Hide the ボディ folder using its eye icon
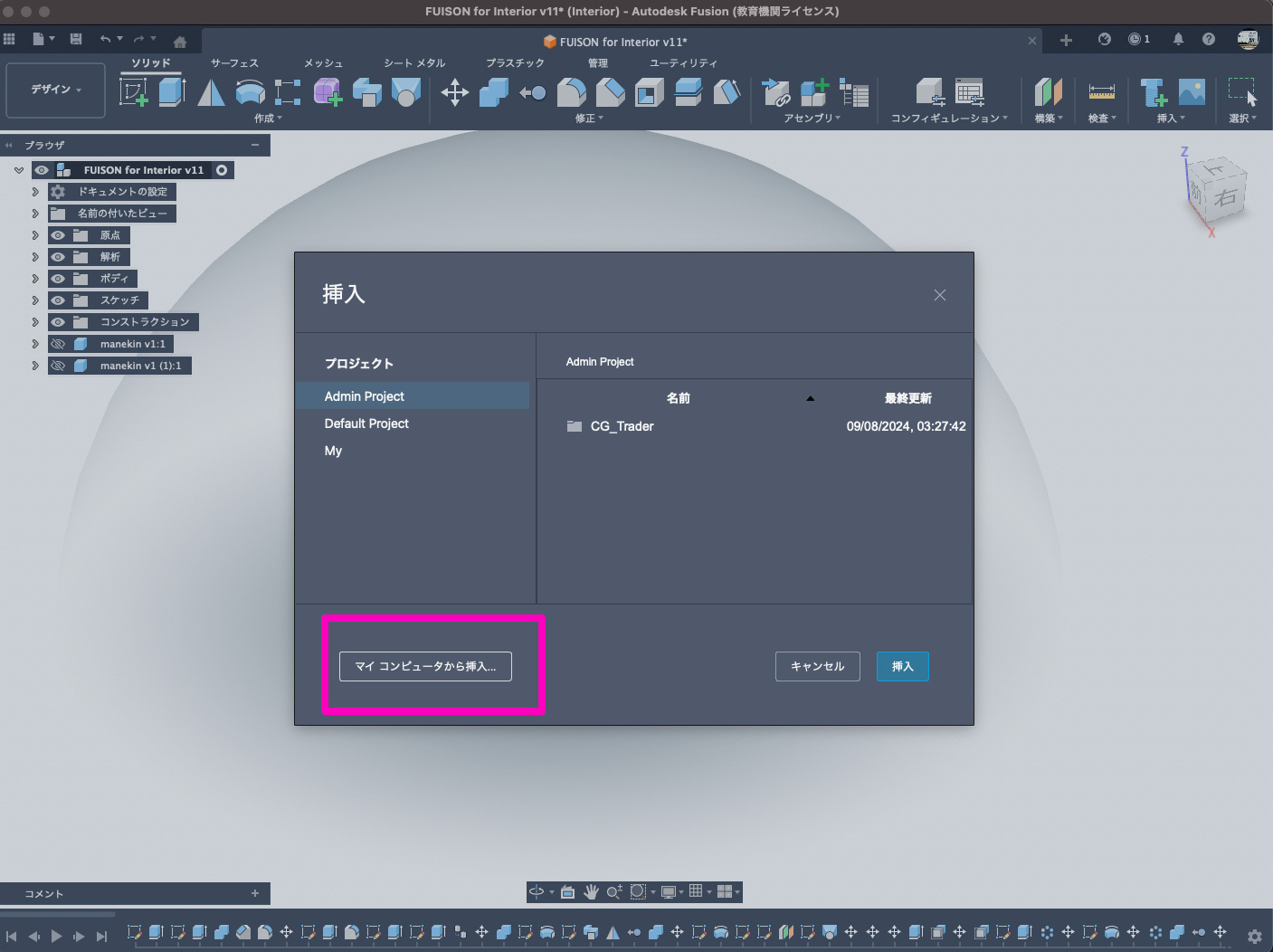The height and width of the screenshot is (952, 1273). click(x=59, y=279)
